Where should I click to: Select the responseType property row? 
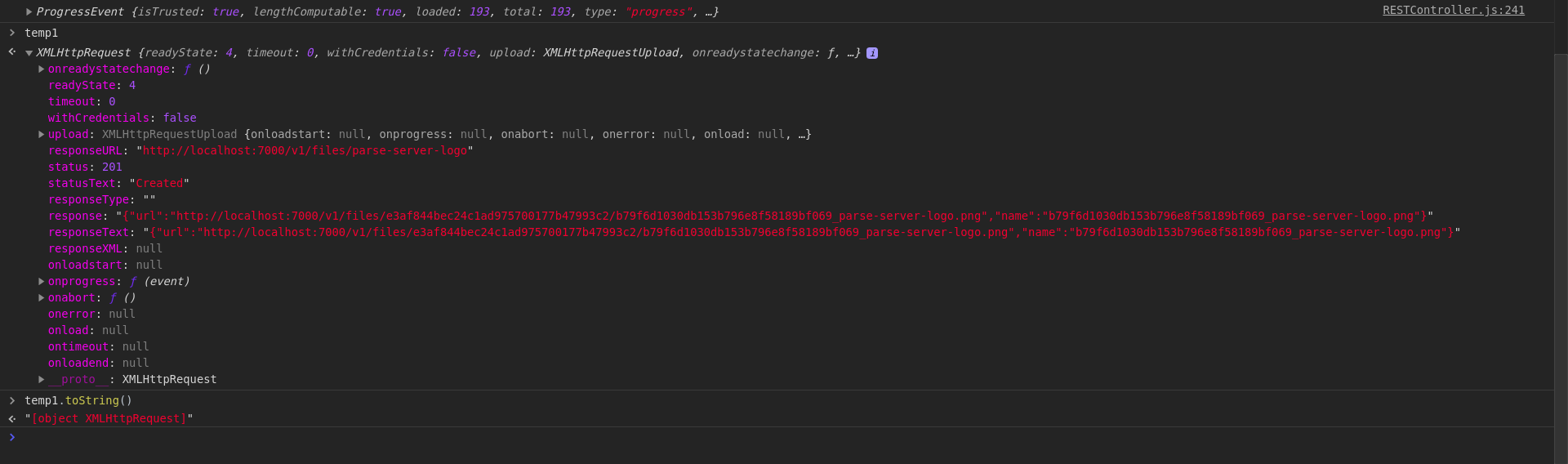[101, 199]
